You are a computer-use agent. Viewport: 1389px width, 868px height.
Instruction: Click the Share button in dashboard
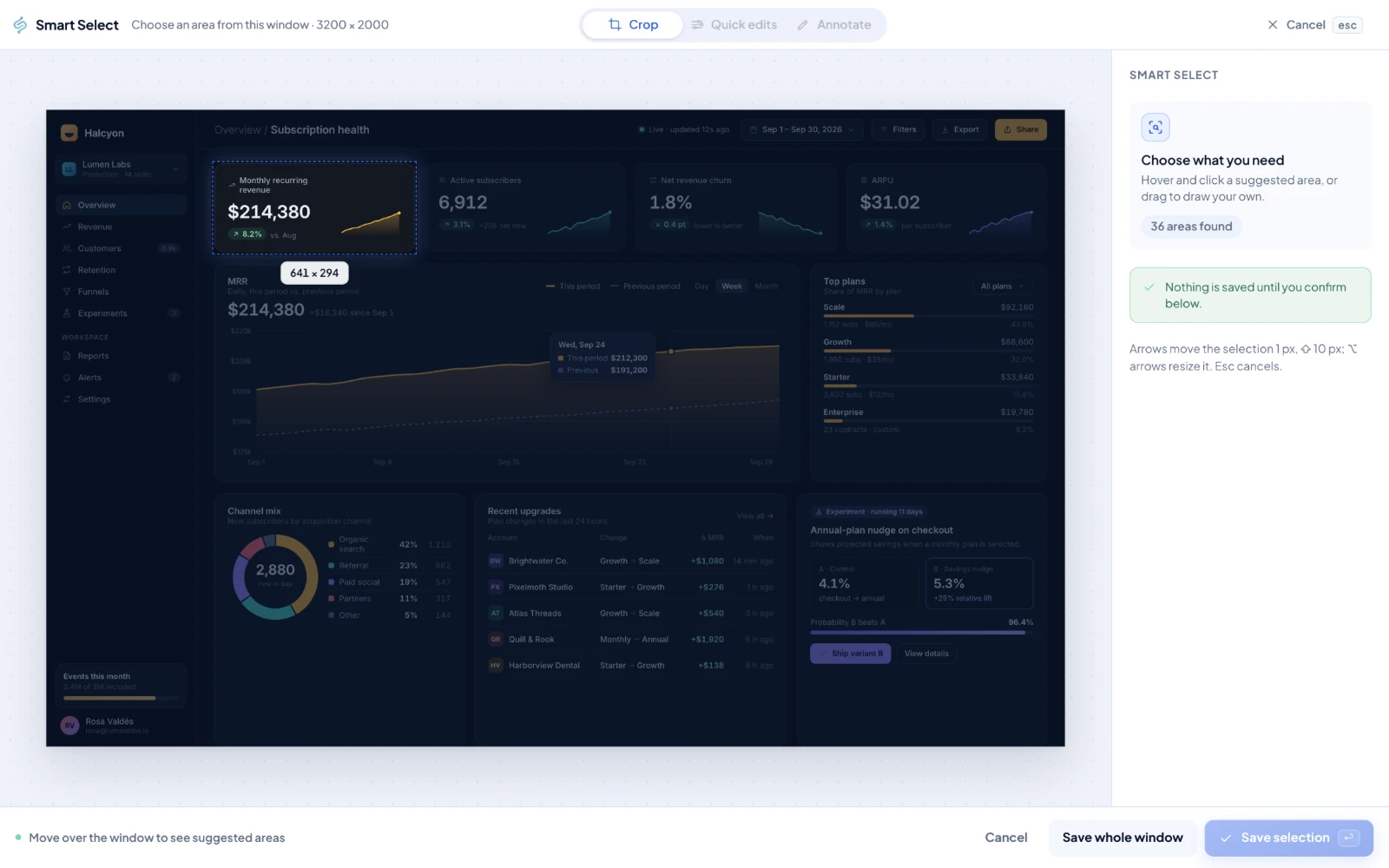tap(1021, 129)
